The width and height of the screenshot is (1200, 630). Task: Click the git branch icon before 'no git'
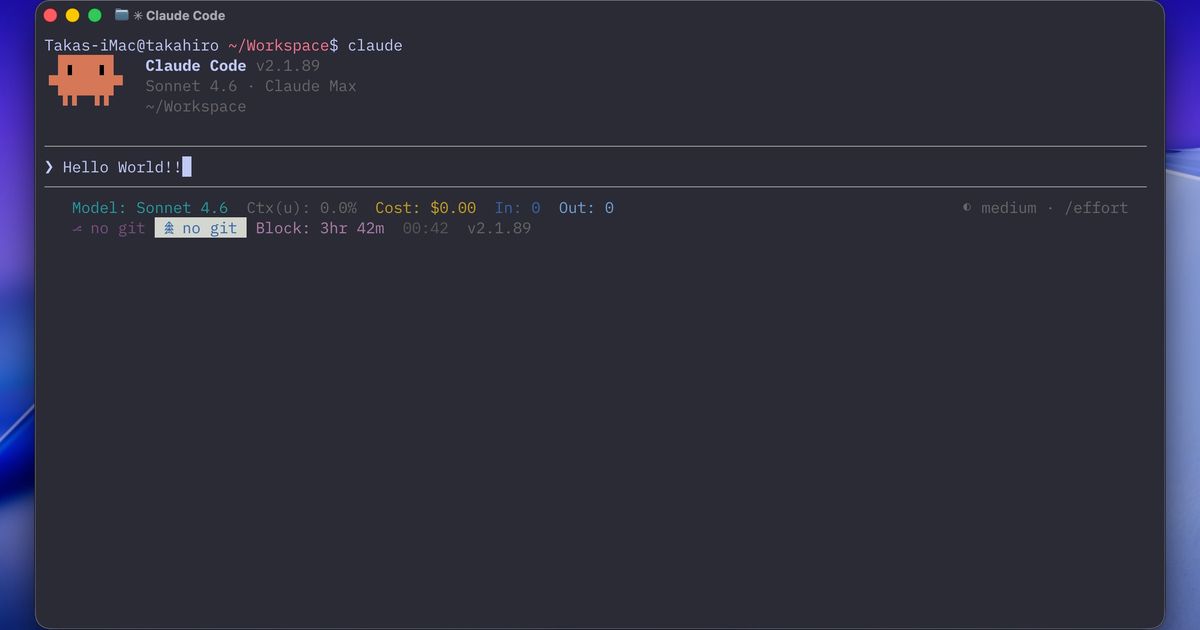point(77,228)
